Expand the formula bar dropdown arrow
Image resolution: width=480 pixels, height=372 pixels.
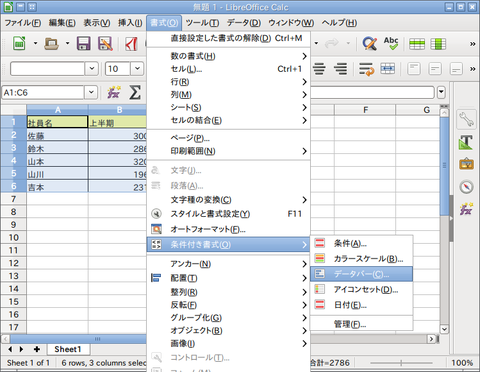pos(441,92)
